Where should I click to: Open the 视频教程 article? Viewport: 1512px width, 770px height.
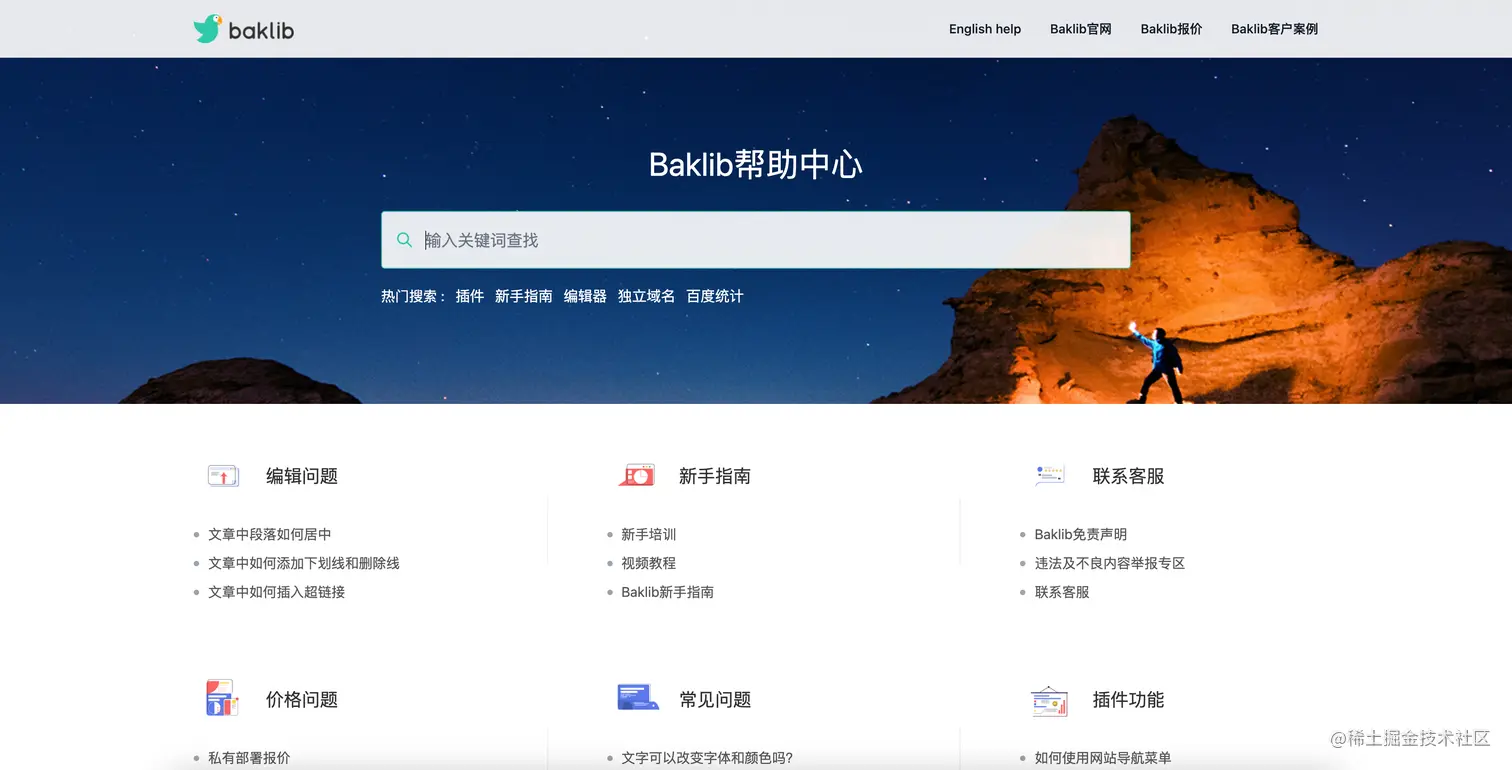(x=649, y=563)
